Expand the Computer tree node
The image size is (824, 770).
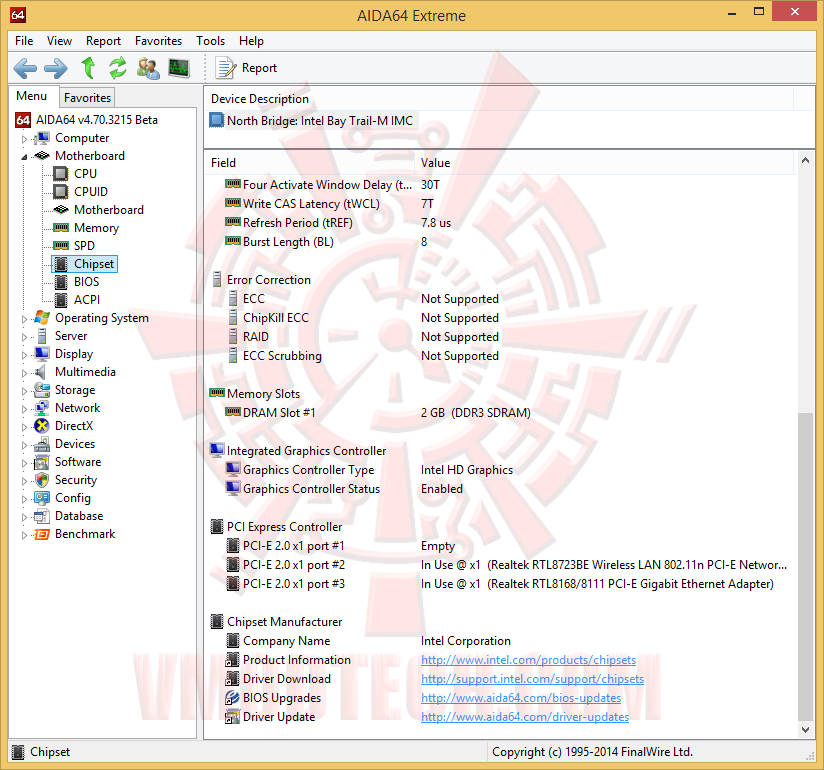coord(24,139)
